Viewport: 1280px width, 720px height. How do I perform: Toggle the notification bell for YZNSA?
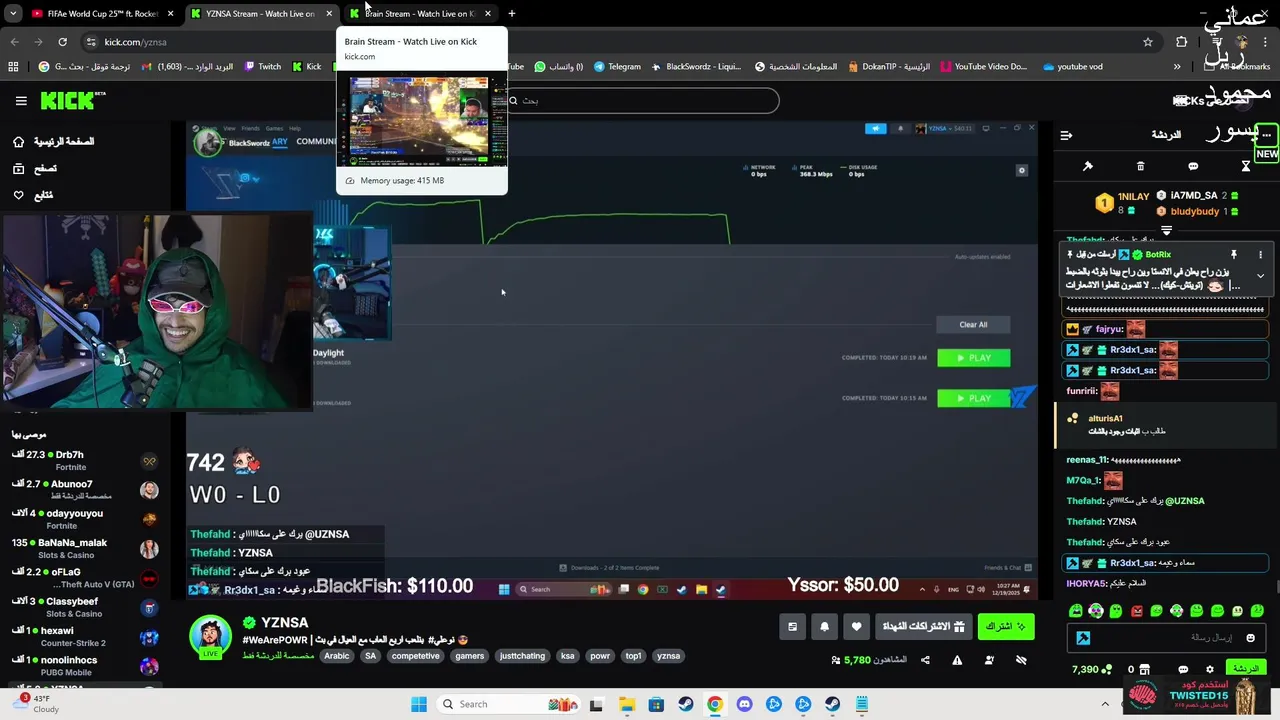pos(824,626)
